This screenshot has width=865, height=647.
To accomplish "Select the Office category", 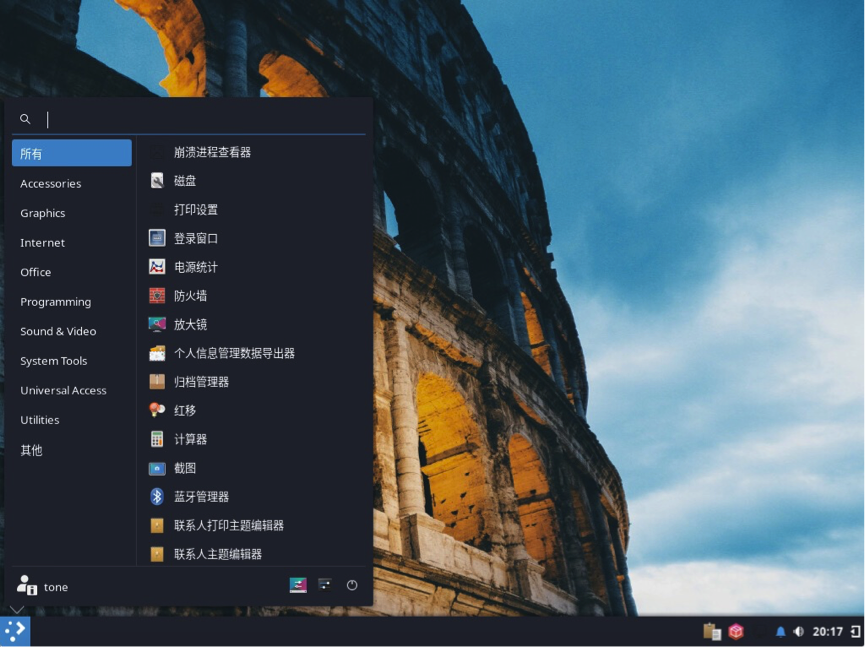I will click(x=72, y=272).
